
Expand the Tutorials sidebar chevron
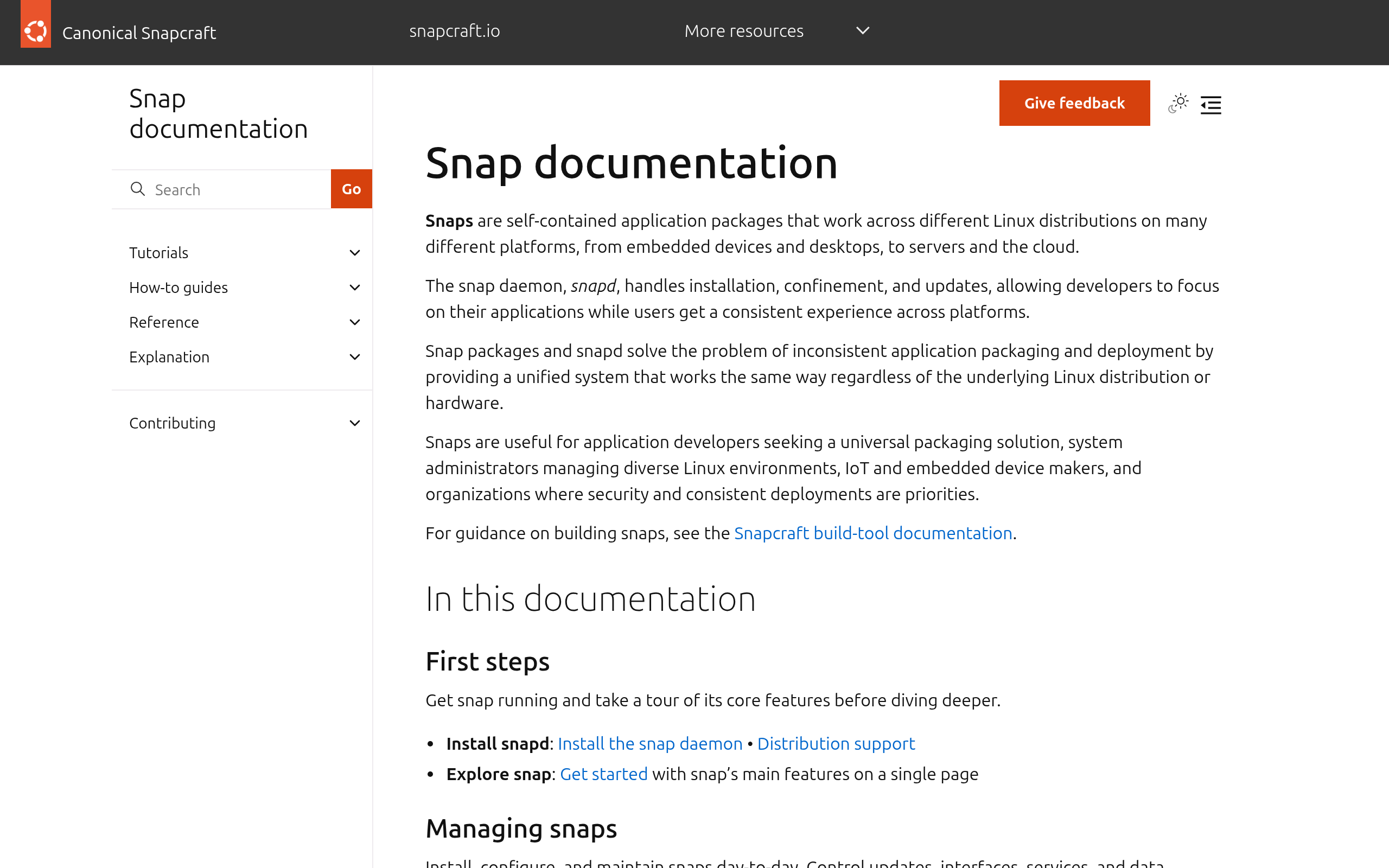355,253
